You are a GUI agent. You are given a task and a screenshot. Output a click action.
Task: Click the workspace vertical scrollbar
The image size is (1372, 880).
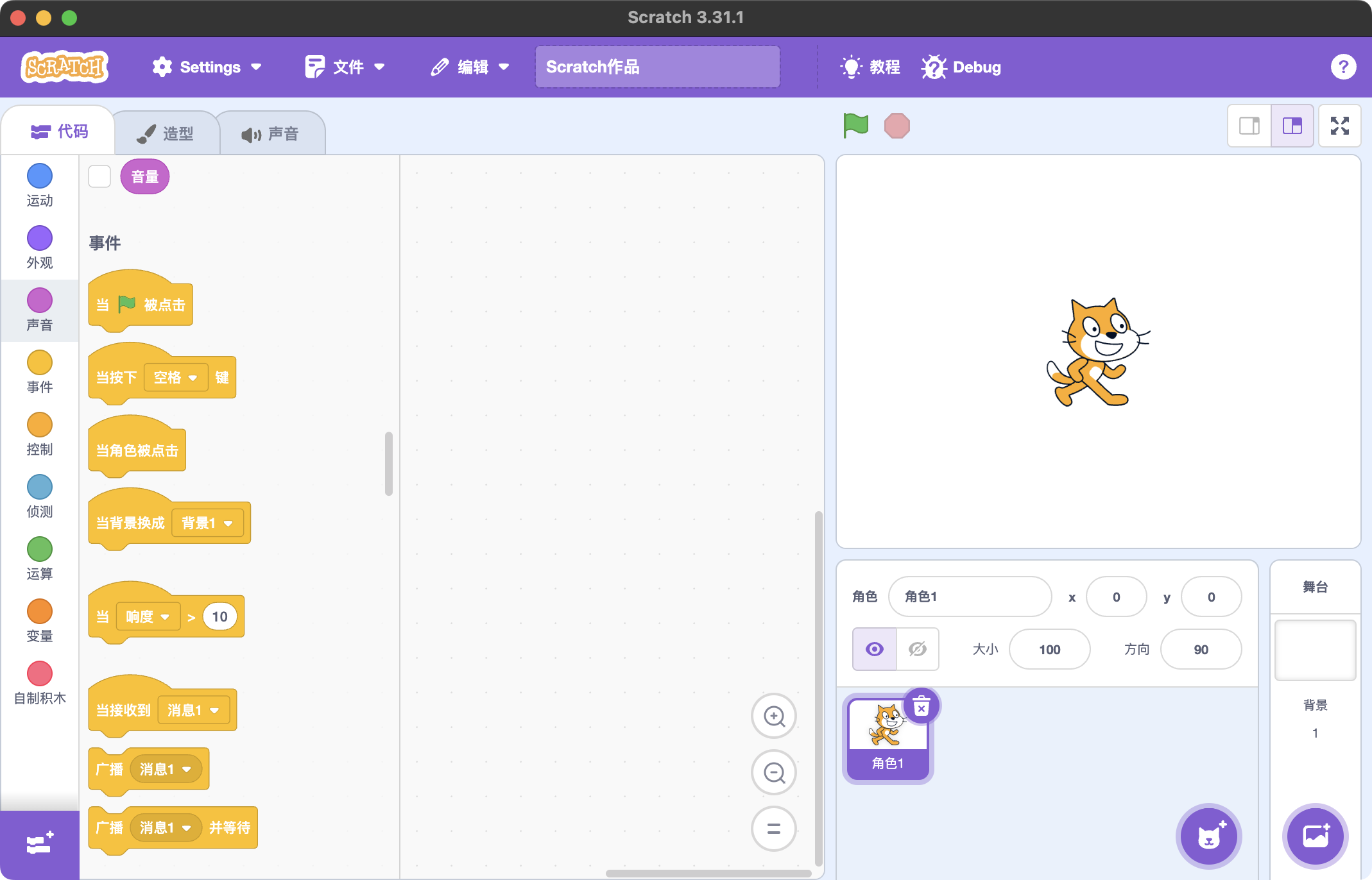pos(818,688)
